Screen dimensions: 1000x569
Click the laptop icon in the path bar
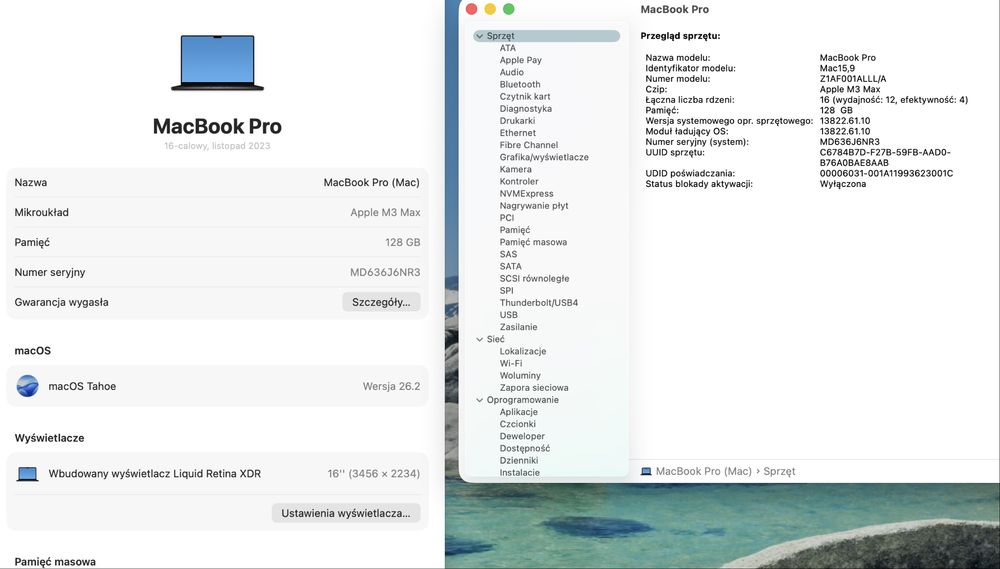[x=646, y=471]
